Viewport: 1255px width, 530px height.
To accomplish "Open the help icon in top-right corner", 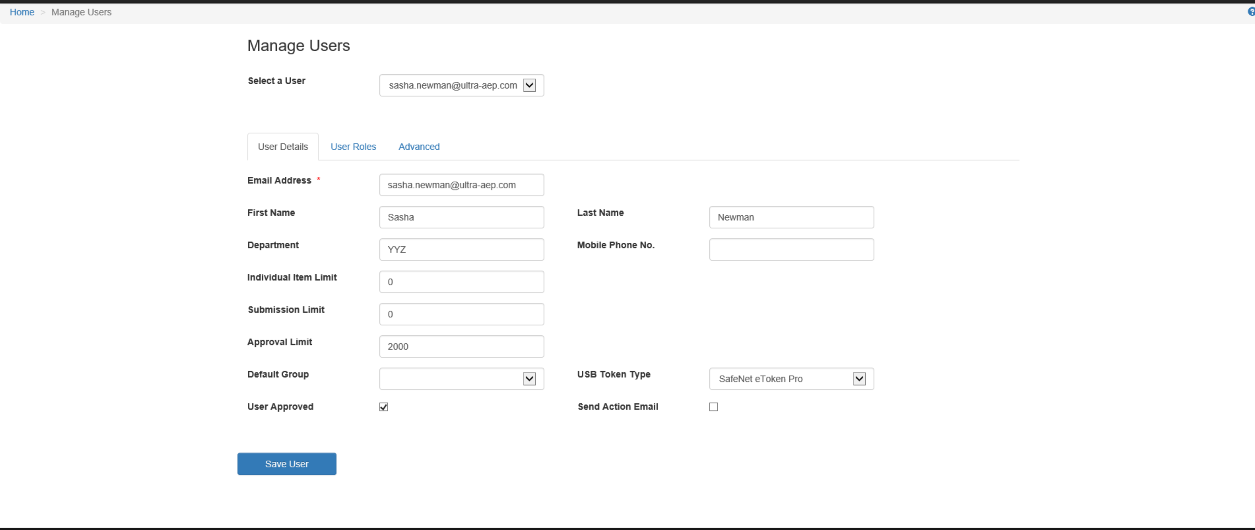I will pyautogui.click(x=1251, y=12).
